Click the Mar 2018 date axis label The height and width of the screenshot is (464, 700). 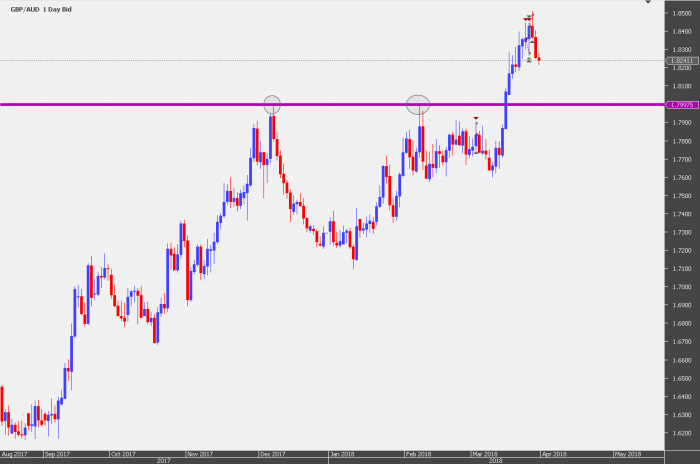(x=484, y=454)
